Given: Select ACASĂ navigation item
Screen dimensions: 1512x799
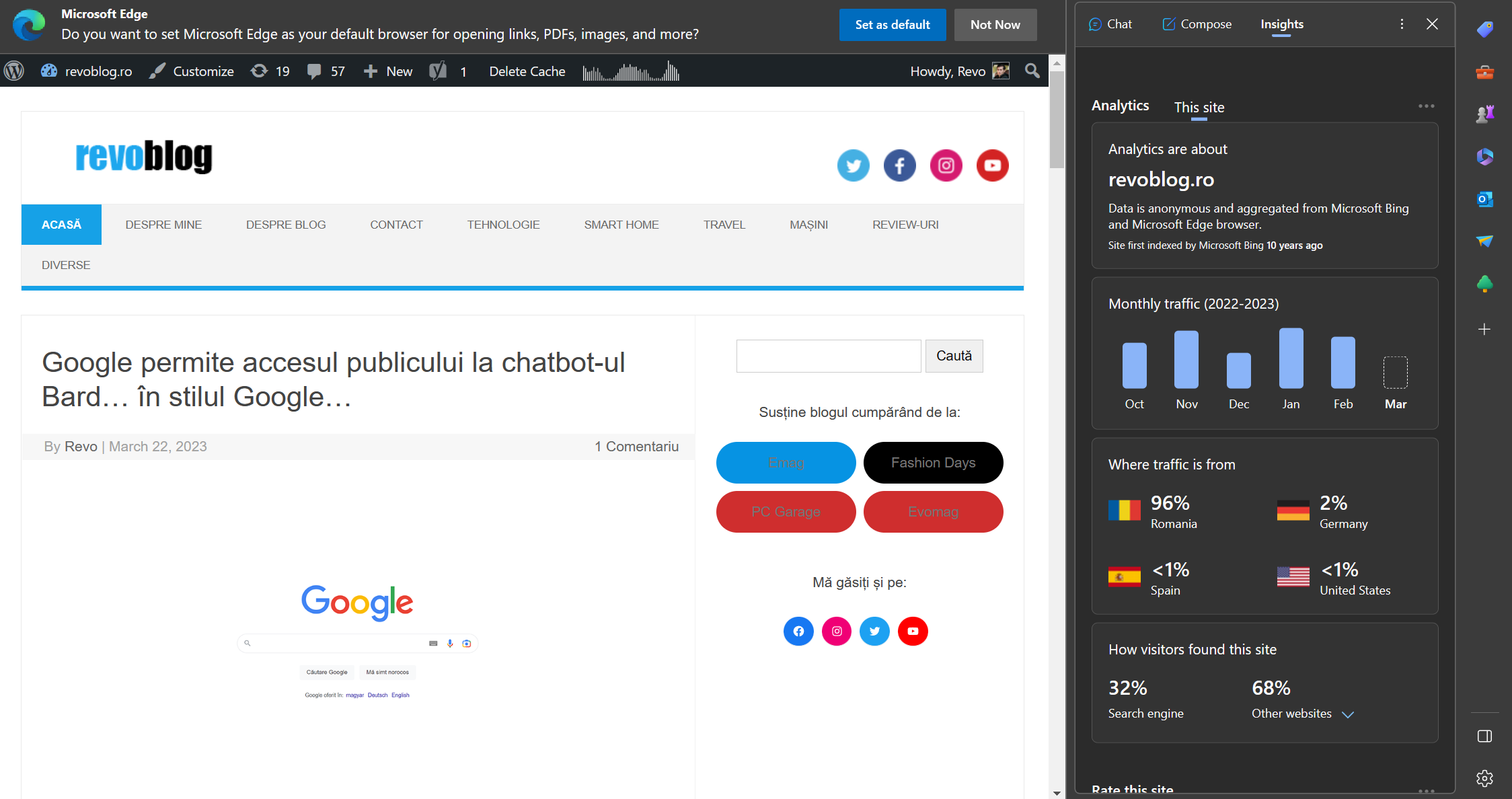Looking at the screenshot, I should pos(61,225).
